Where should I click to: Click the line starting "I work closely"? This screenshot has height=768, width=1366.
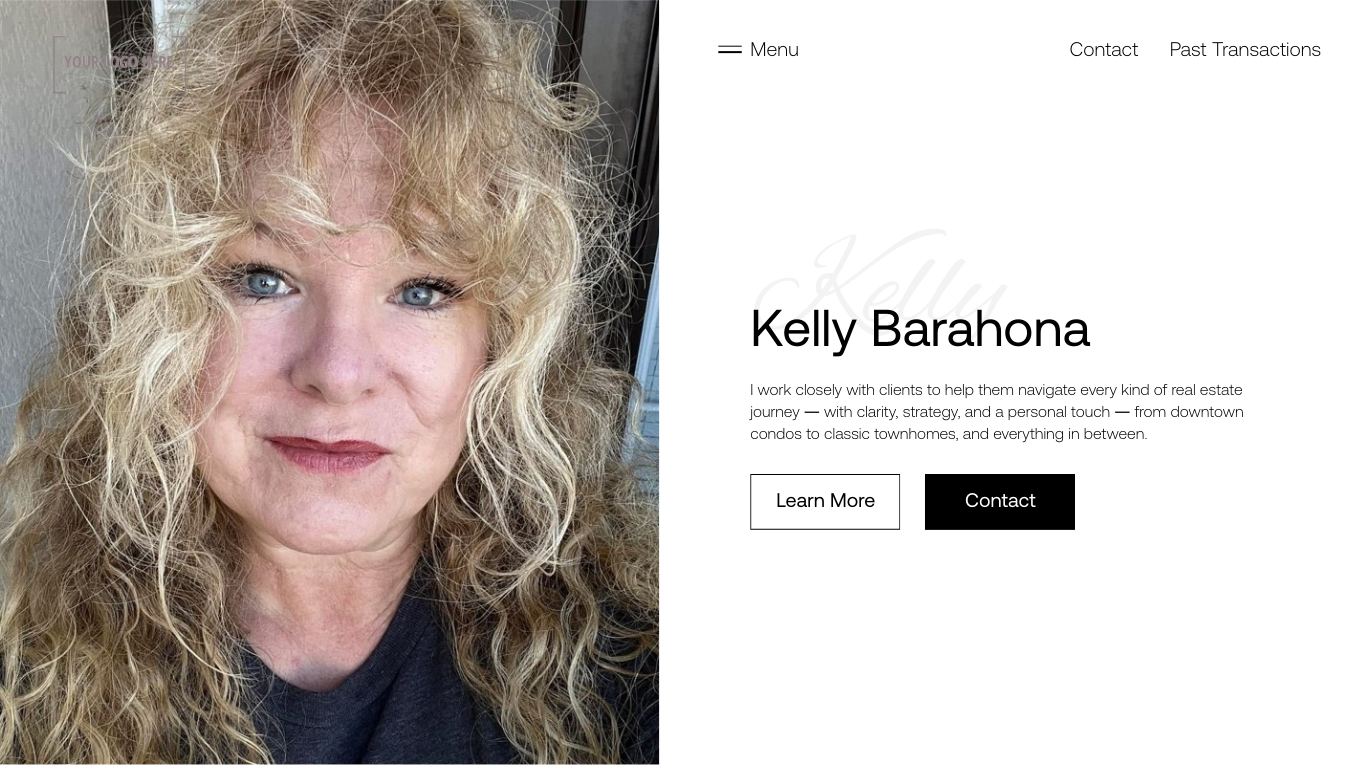point(996,390)
